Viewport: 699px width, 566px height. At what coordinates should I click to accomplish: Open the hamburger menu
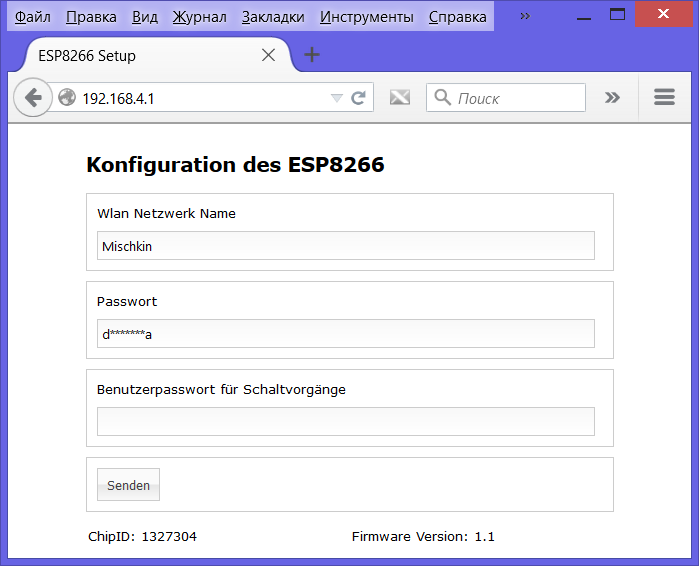click(664, 98)
